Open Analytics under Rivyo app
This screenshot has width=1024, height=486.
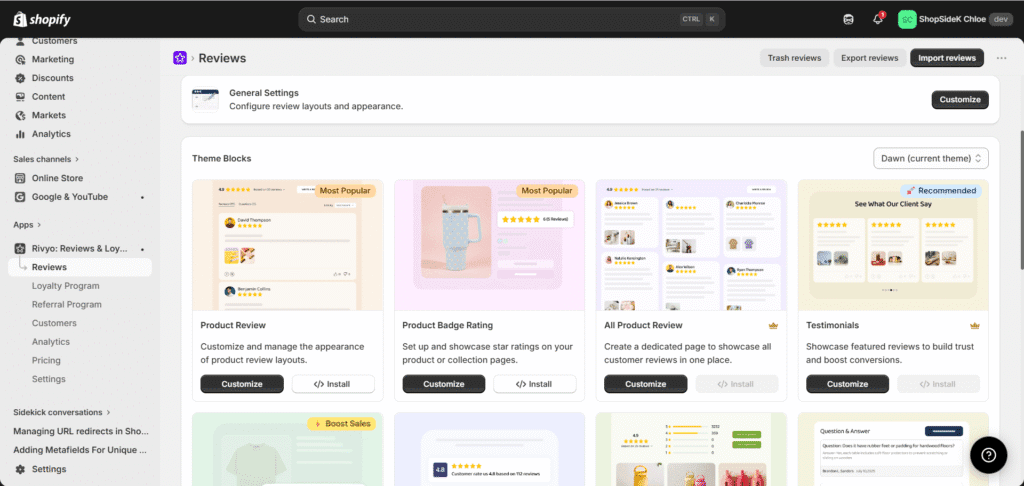pyautogui.click(x=50, y=342)
